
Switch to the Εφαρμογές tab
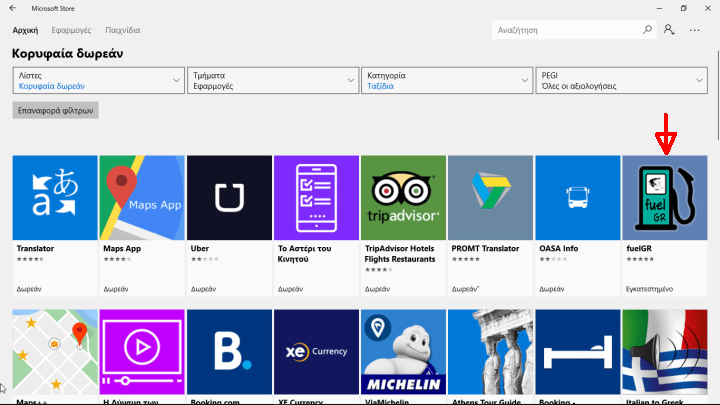[71, 30]
